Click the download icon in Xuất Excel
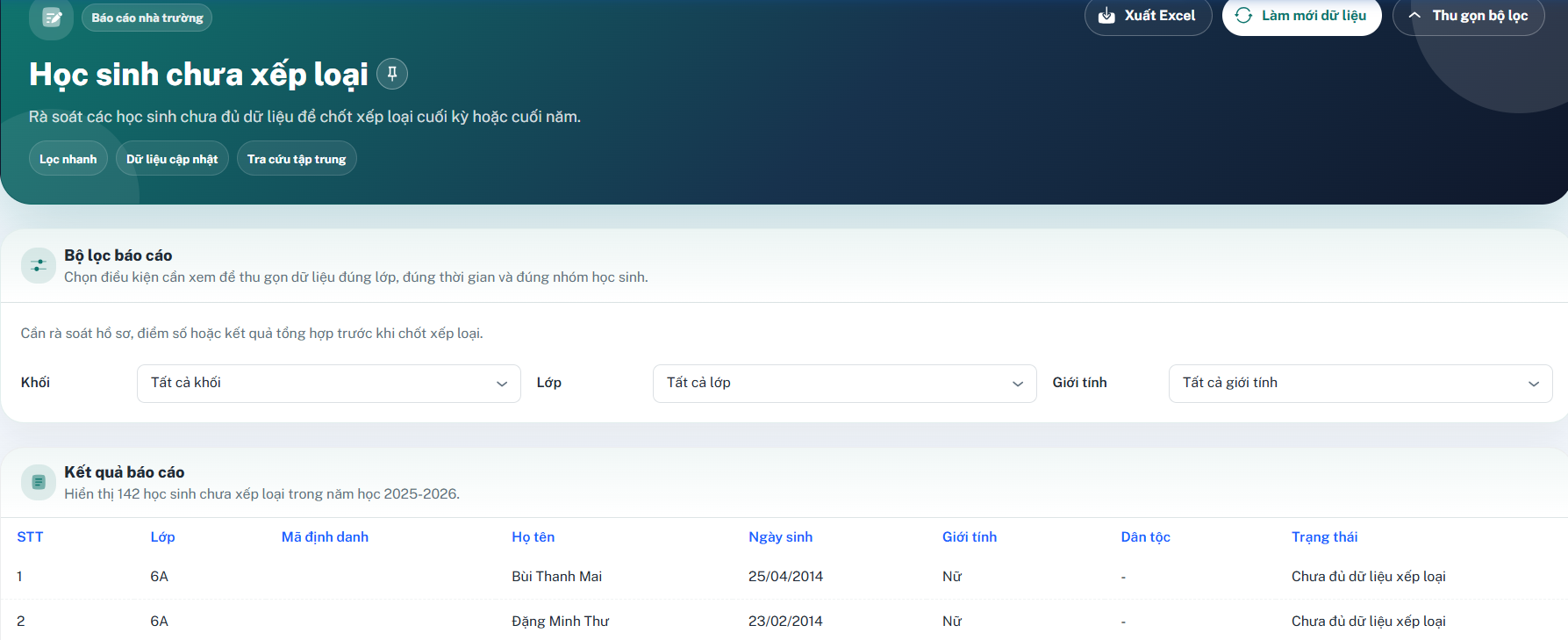1568x640 pixels. (1107, 16)
